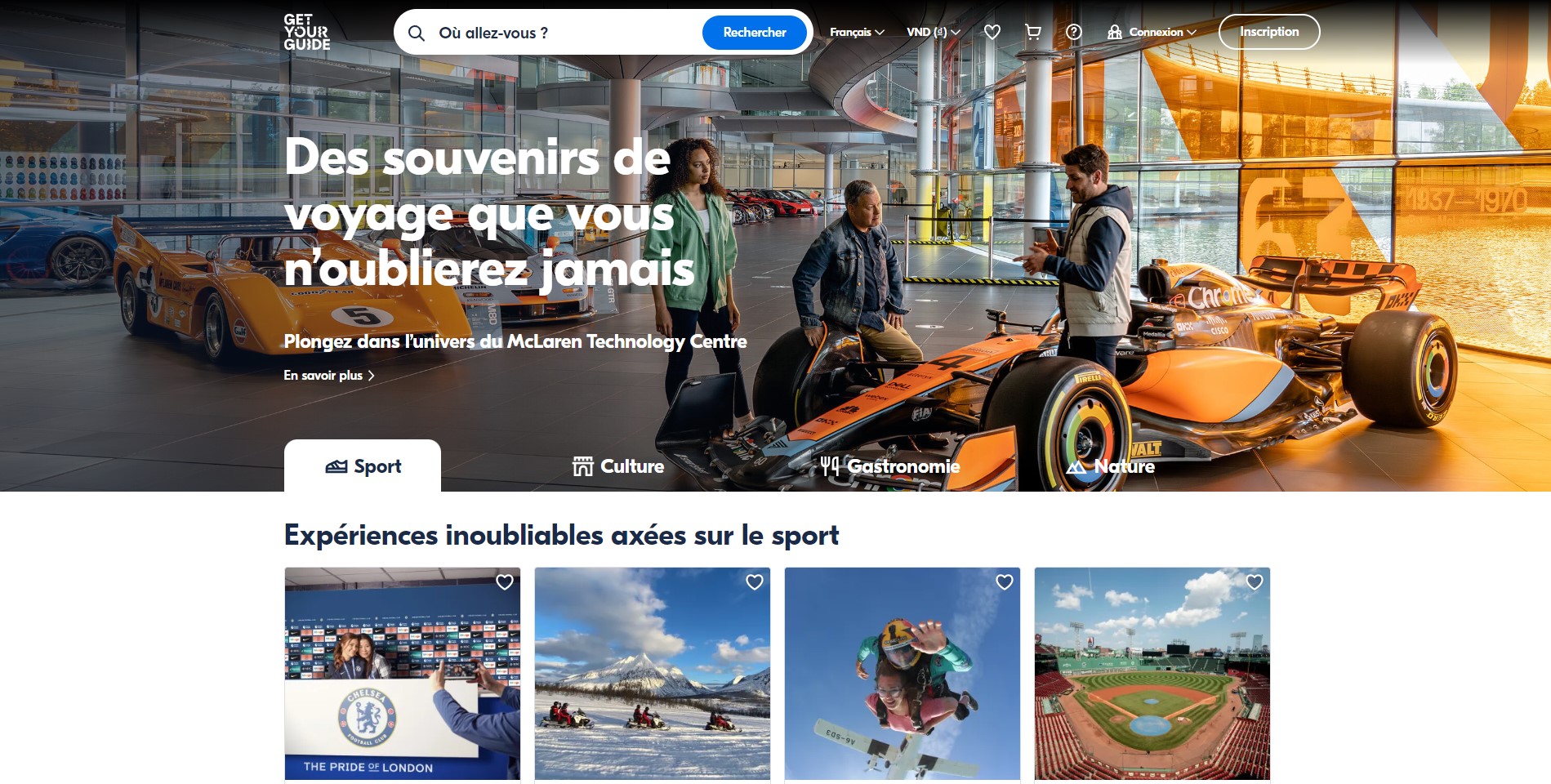Focus the Où allez-vous search field
The image size is (1551, 784).
564,33
